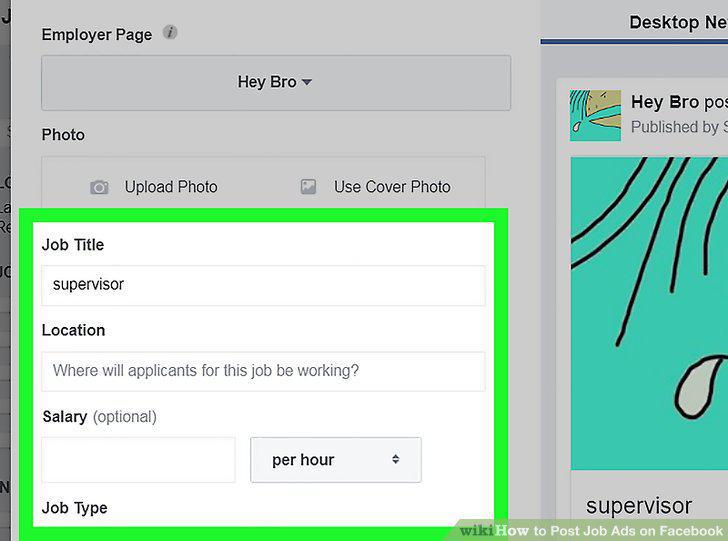Click the job post preview cover image

[x=649, y=313]
